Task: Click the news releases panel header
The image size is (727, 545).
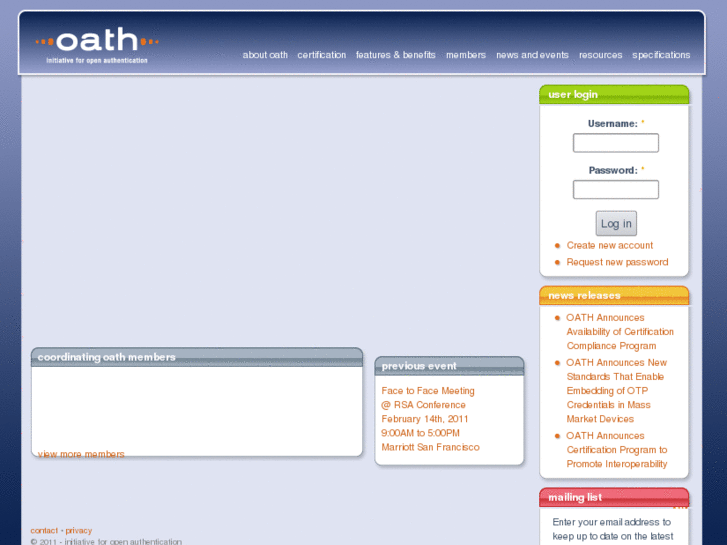Action: (614, 295)
